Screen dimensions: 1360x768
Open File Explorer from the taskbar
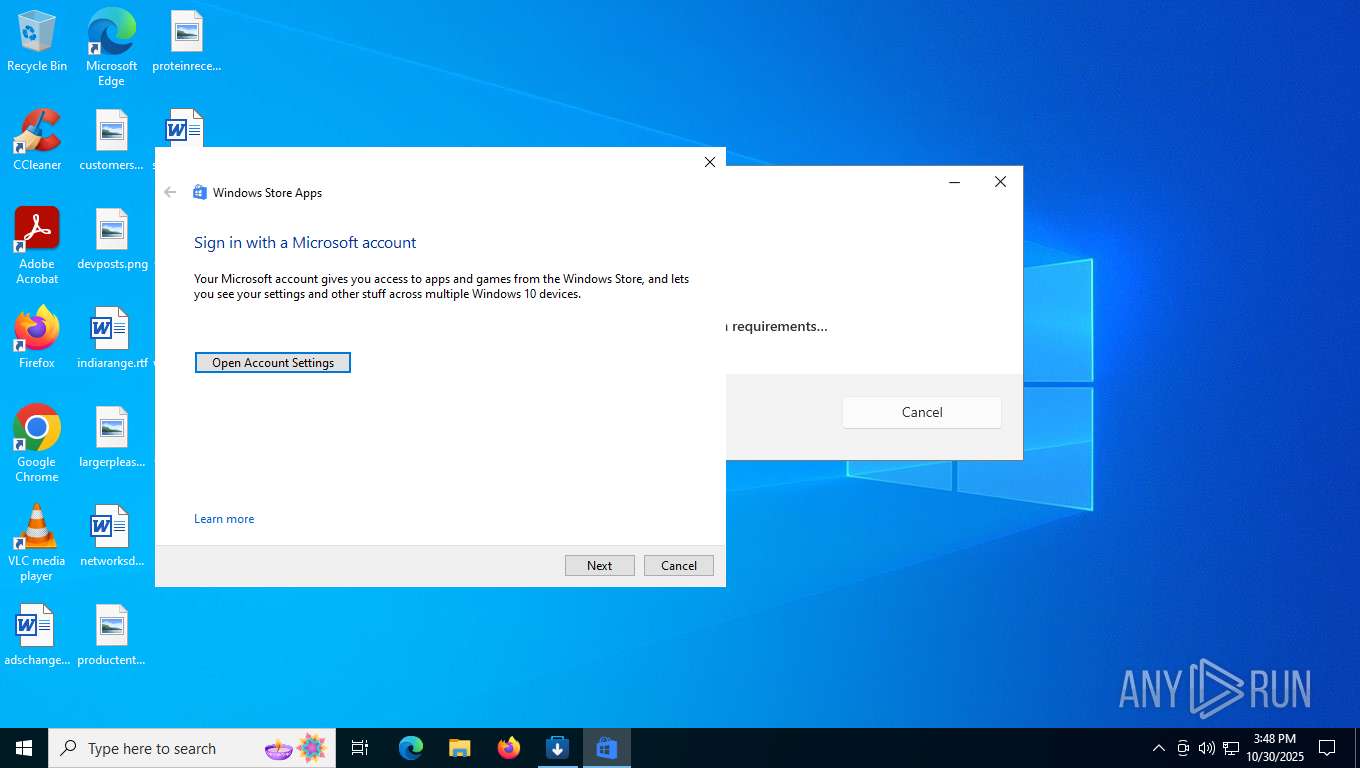click(x=459, y=748)
